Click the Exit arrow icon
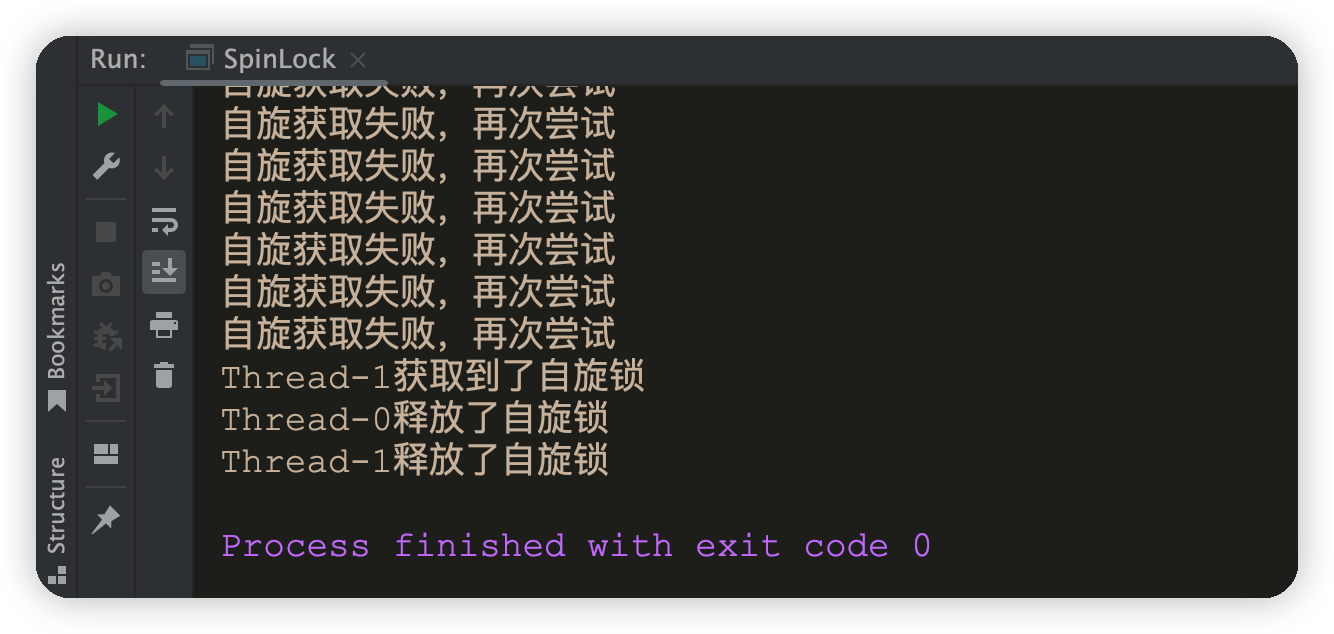The width and height of the screenshot is (1334, 634). 106,388
